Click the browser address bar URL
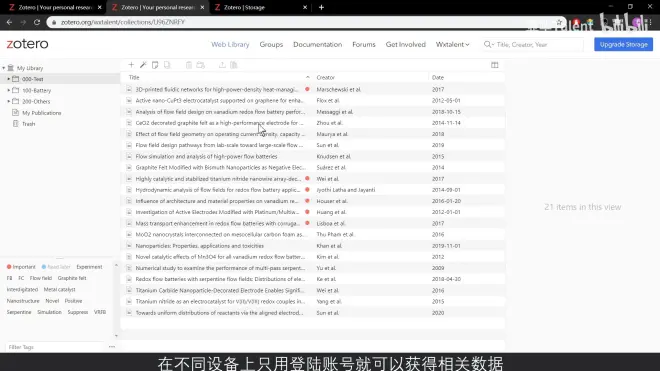The width and height of the screenshot is (660, 371). (x=123, y=22)
